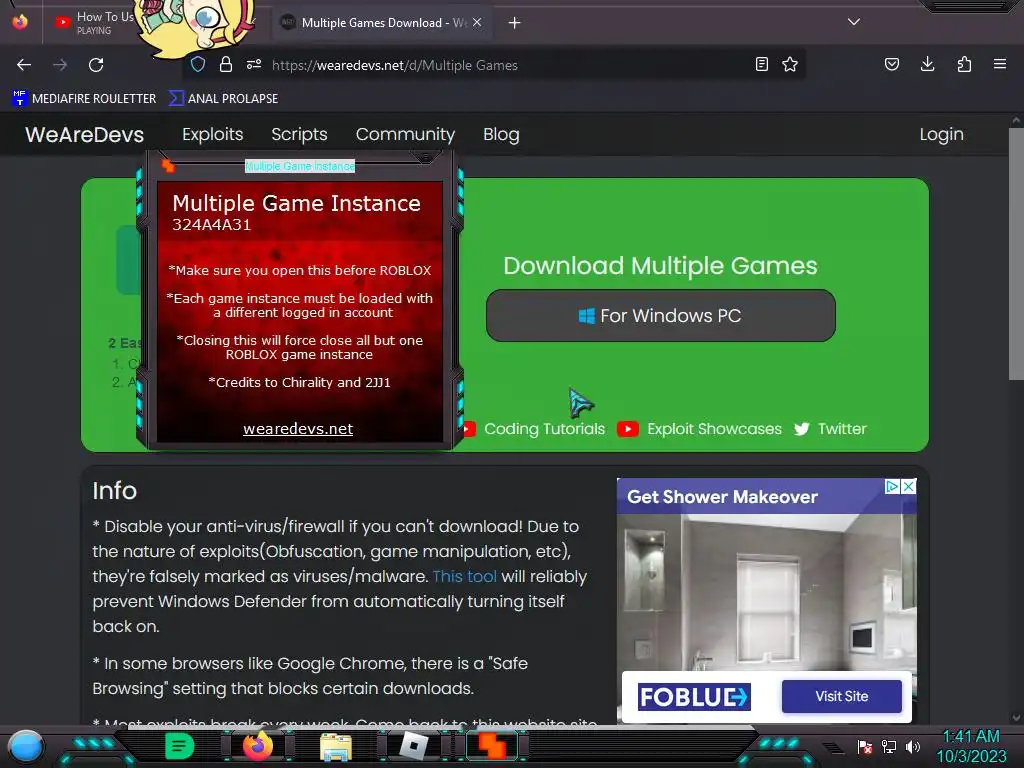1024x768 pixels.
Task: Open the MEDIAFIRE ROULETTER bookmark
Action: click(84, 99)
